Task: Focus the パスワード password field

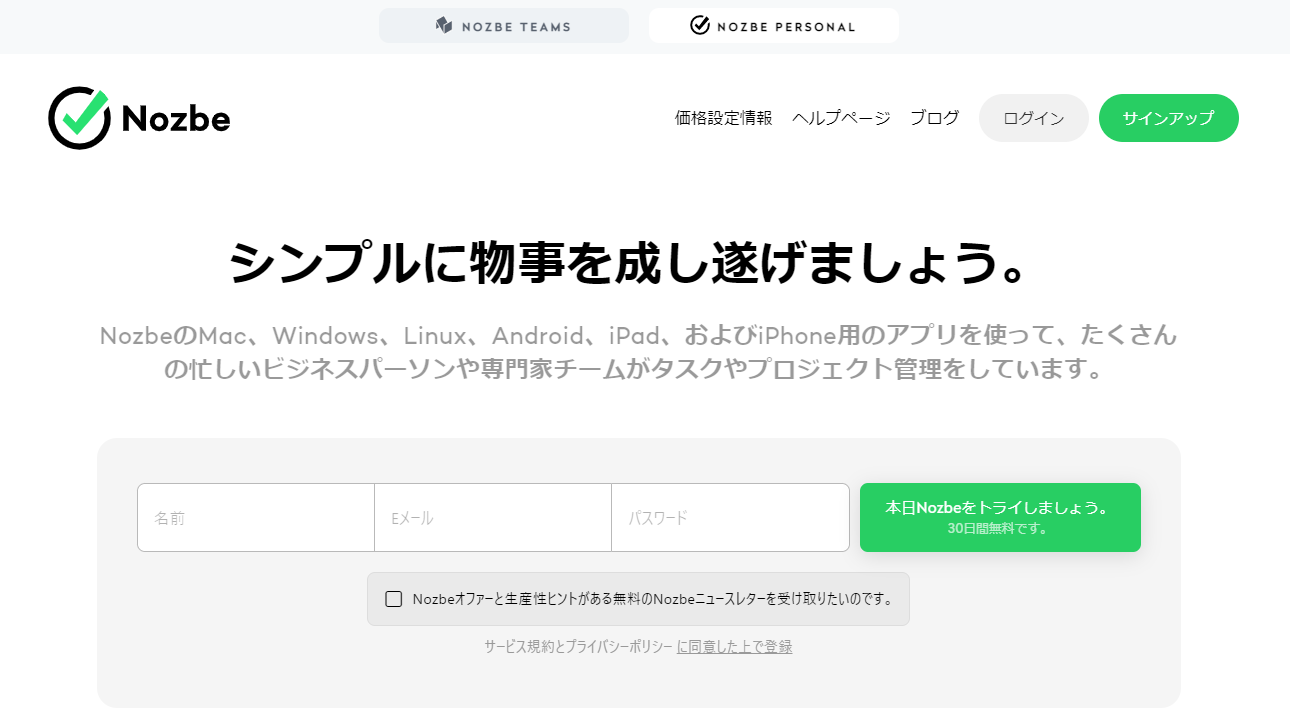Action: click(x=730, y=517)
